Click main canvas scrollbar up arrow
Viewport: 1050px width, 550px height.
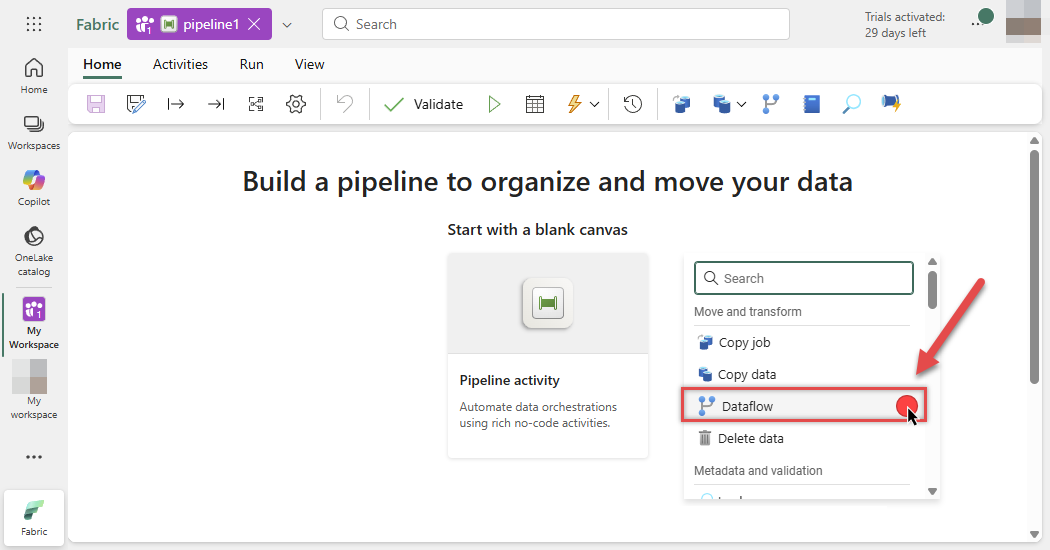(1035, 141)
